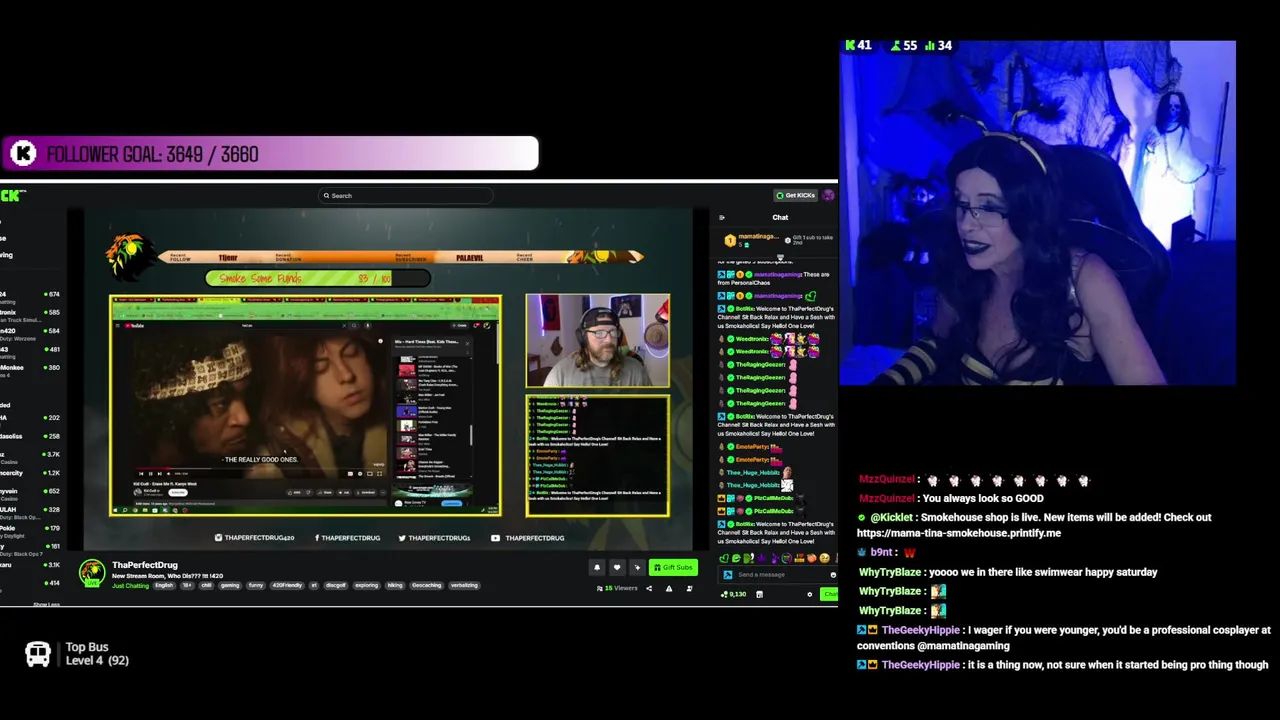The height and width of the screenshot is (720, 1280).
Task: Expand the gift leaderboard chevron in chat
Action: (780, 256)
